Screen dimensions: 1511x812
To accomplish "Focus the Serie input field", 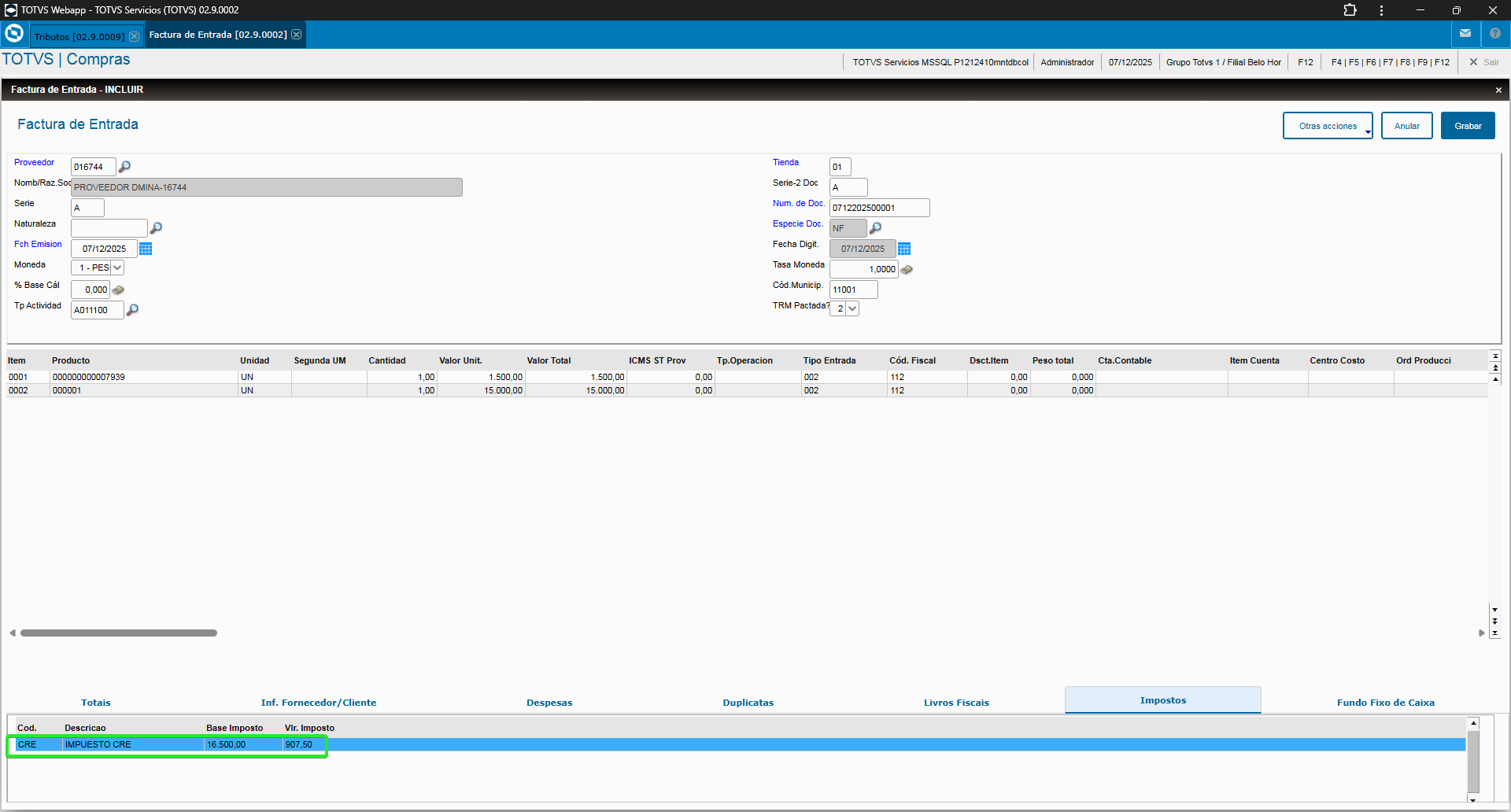I will click(87, 208).
